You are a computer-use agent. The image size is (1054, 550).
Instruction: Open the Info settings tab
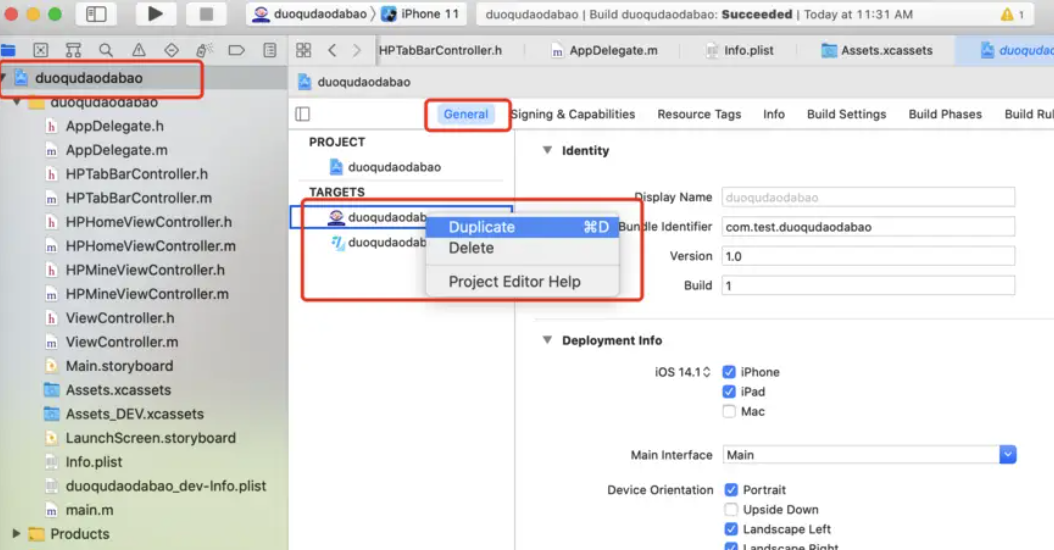point(774,114)
